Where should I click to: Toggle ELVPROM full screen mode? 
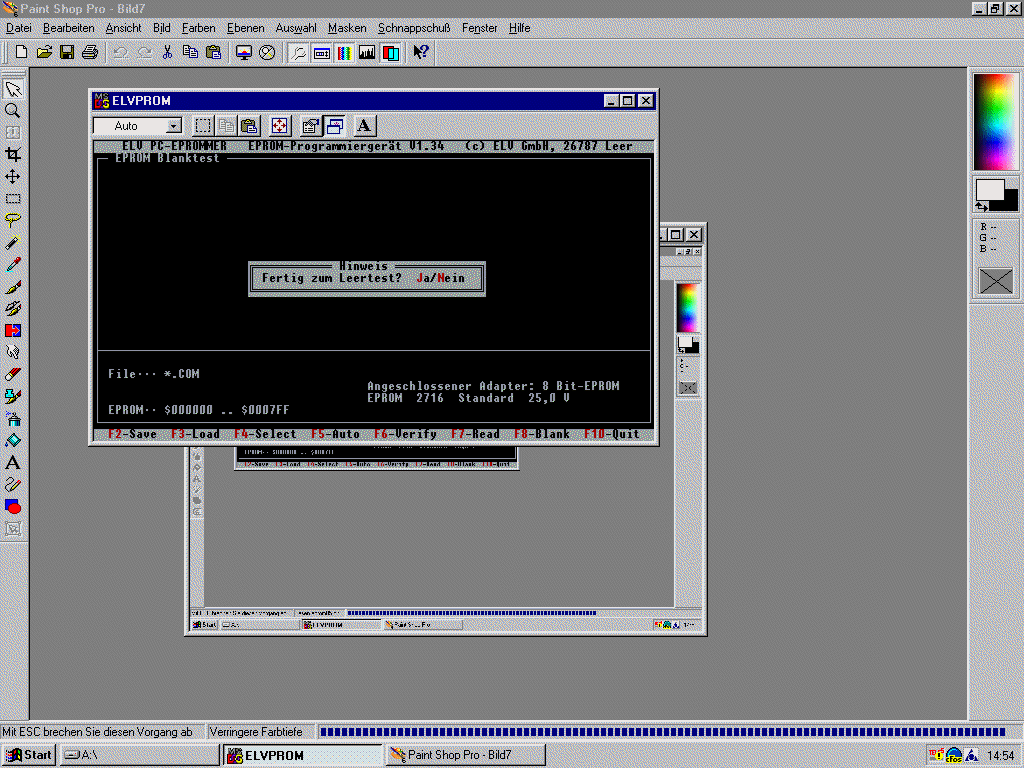pos(280,125)
